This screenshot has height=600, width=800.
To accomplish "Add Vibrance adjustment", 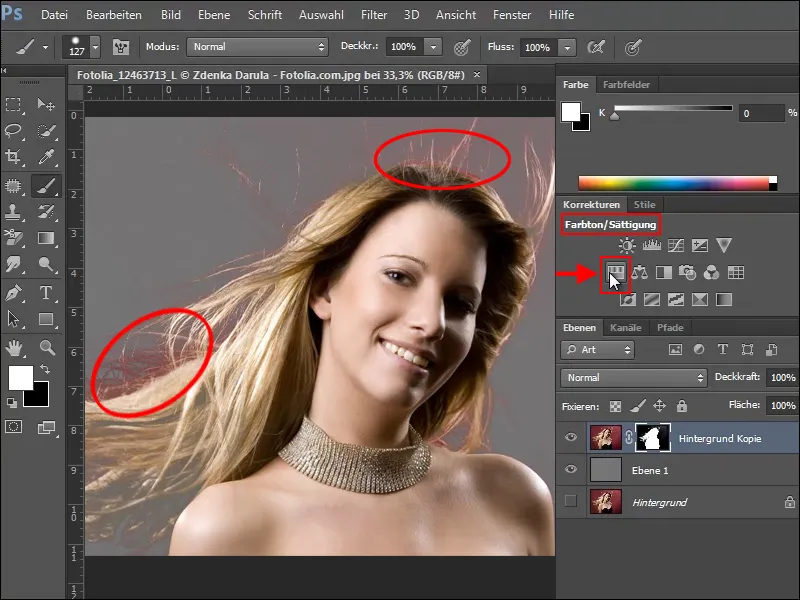I will coord(723,245).
